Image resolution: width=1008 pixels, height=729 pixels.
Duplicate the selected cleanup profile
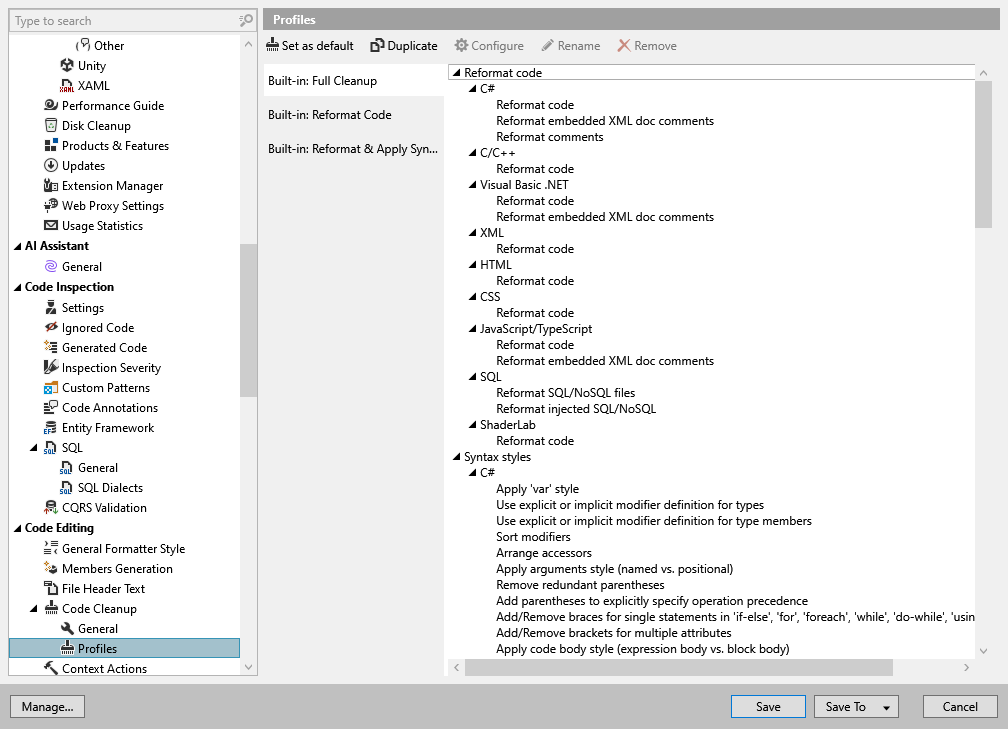click(404, 45)
